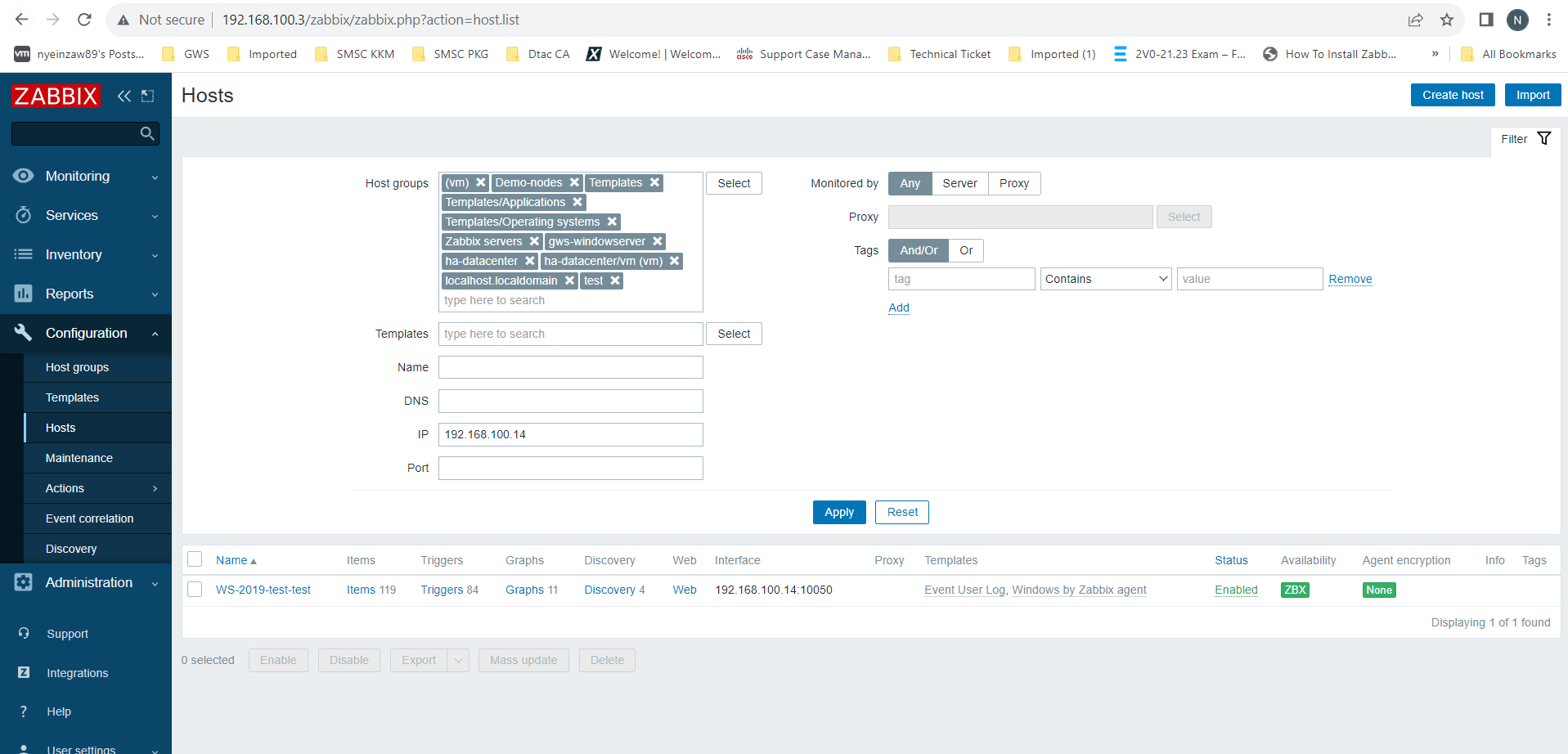Set tags evaluation to Or
The height and width of the screenshot is (754, 1568).
click(966, 251)
